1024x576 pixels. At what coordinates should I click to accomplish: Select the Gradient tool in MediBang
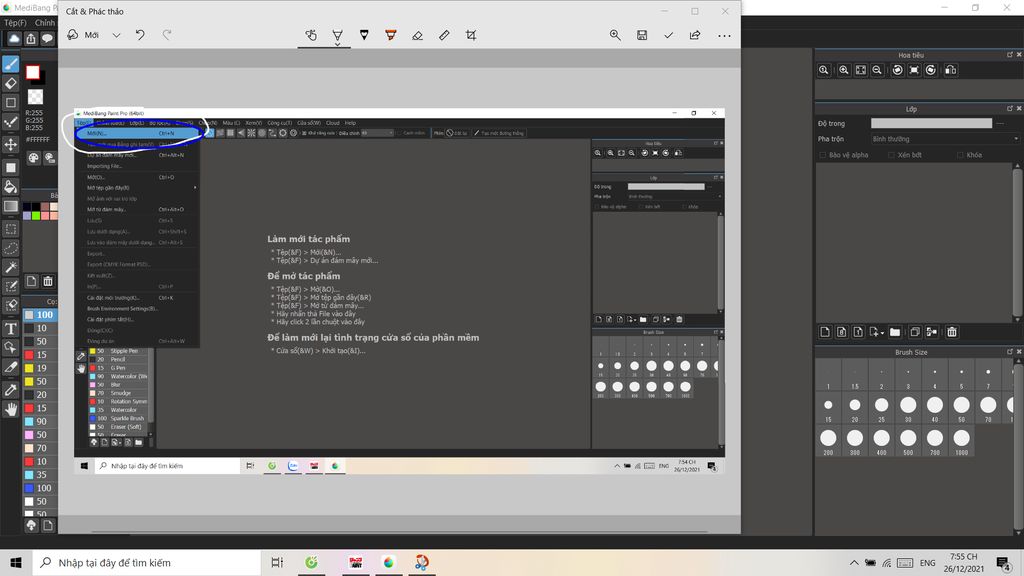point(10,206)
